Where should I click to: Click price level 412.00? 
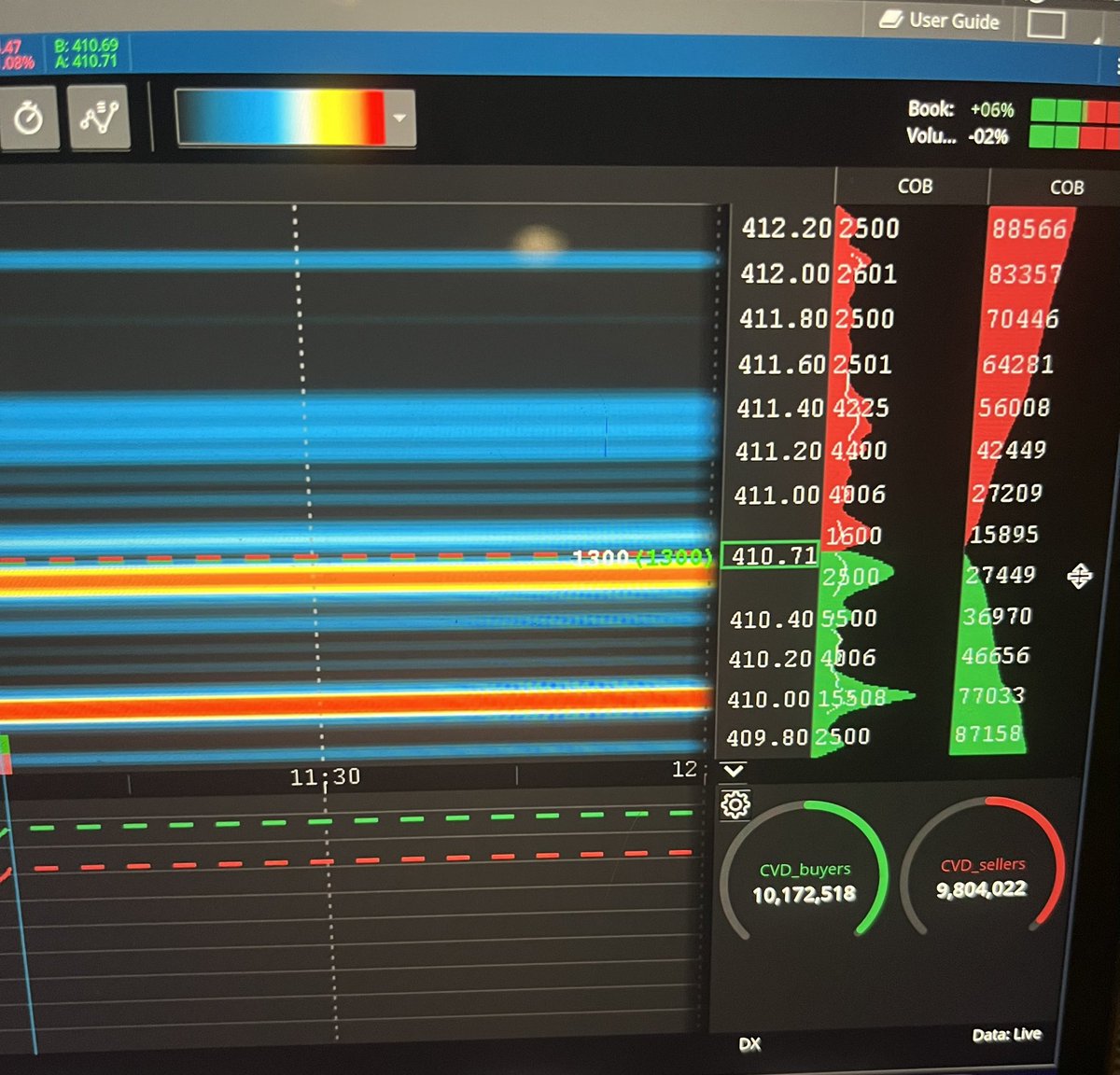click(x=785, y=273)
